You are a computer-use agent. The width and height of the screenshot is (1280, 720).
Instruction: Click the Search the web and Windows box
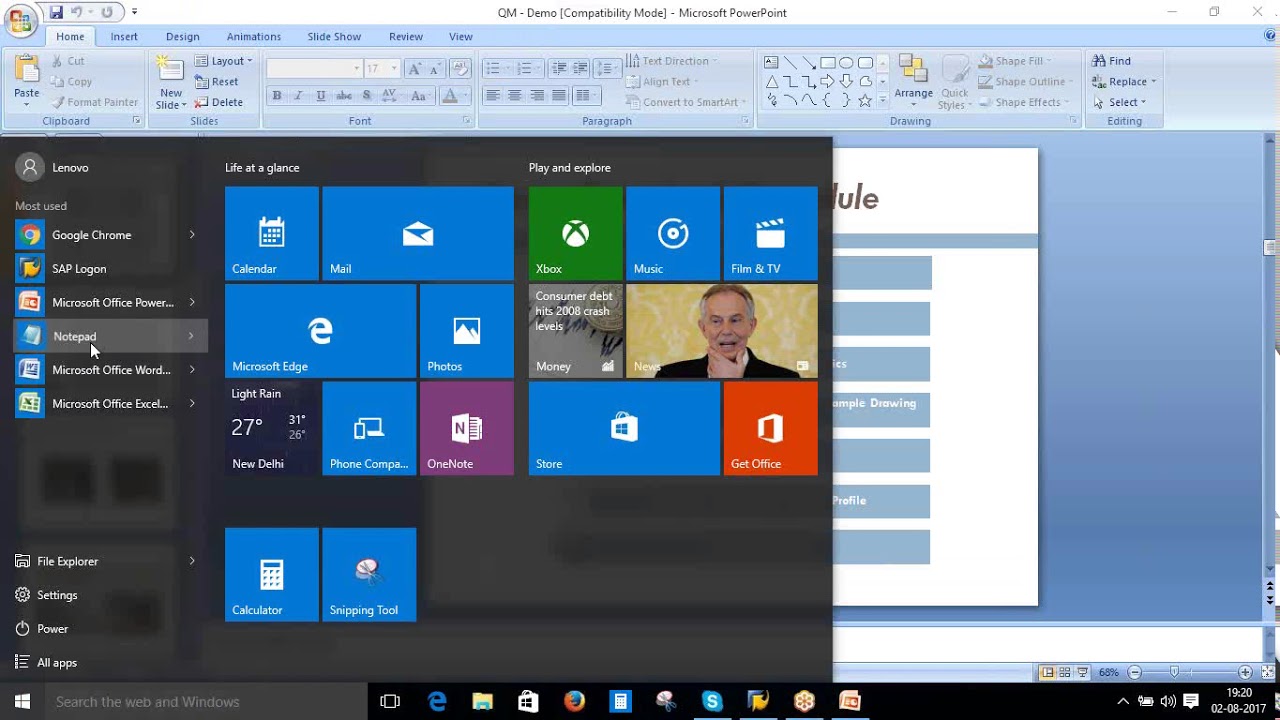(208, 702)
